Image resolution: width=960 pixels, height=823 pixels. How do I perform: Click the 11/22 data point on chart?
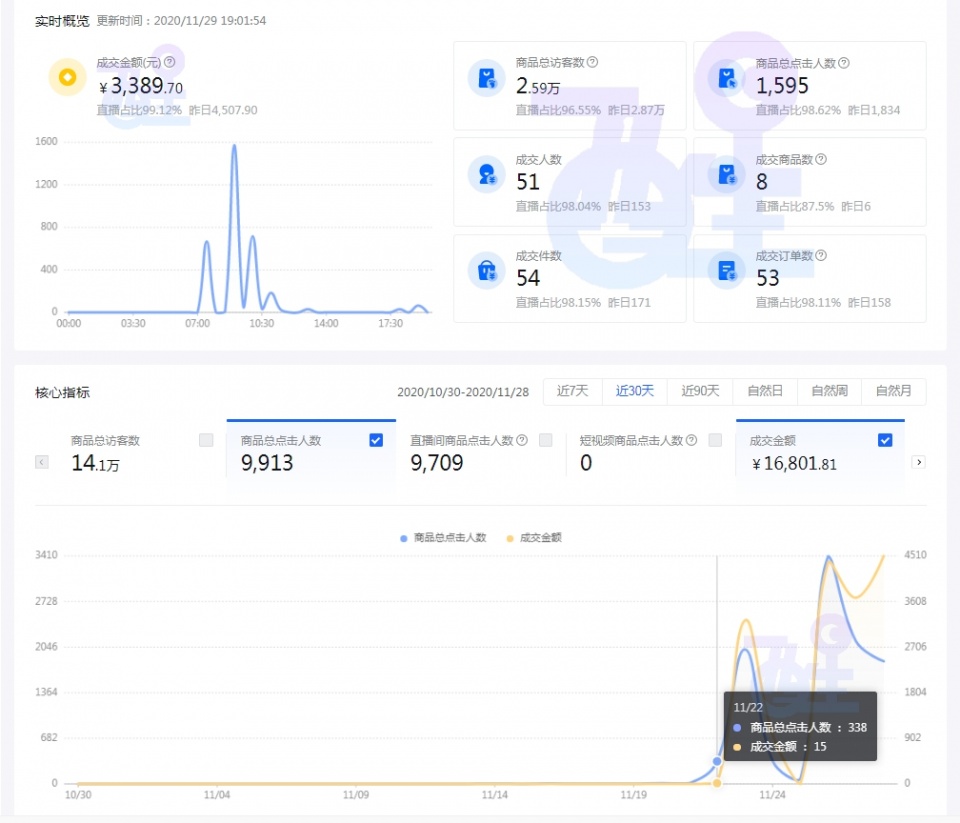717,761
